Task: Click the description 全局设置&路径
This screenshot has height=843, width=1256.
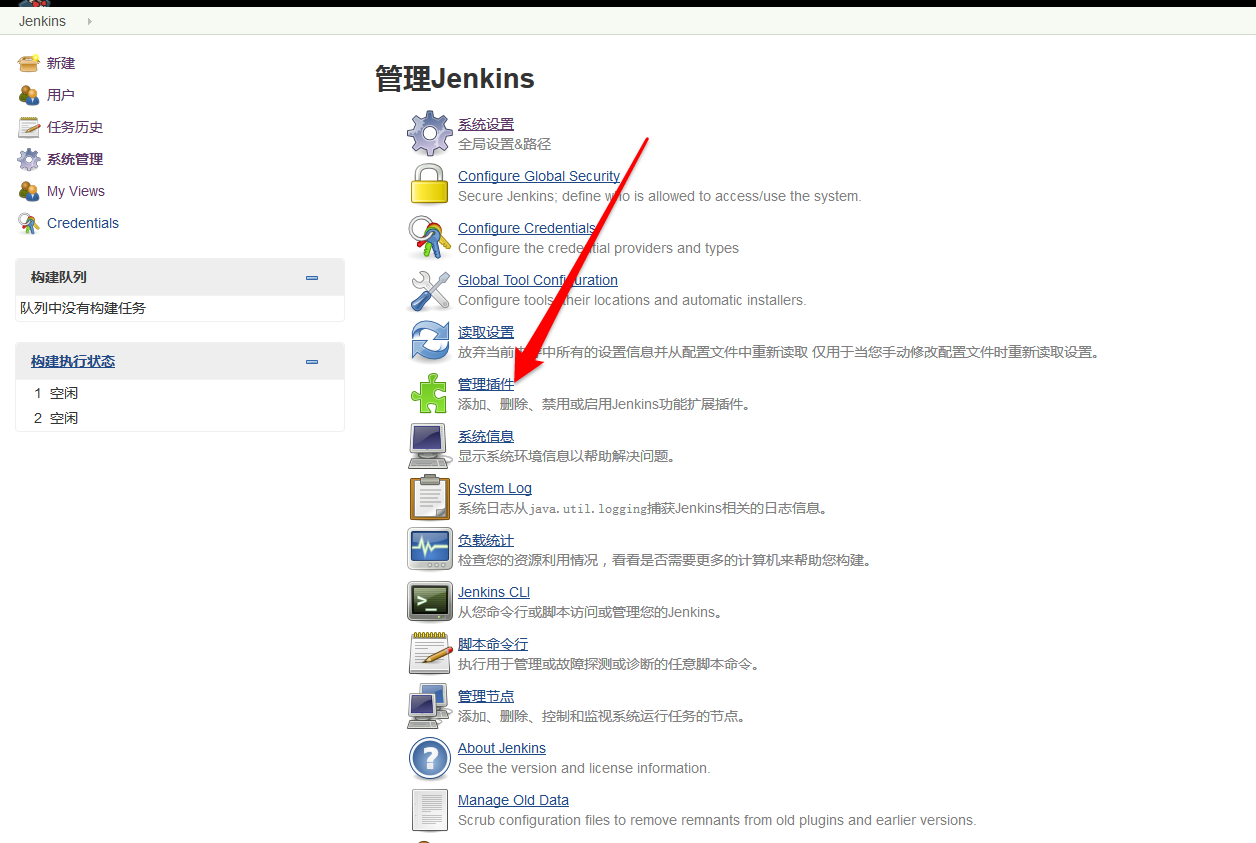Action: 504,144
